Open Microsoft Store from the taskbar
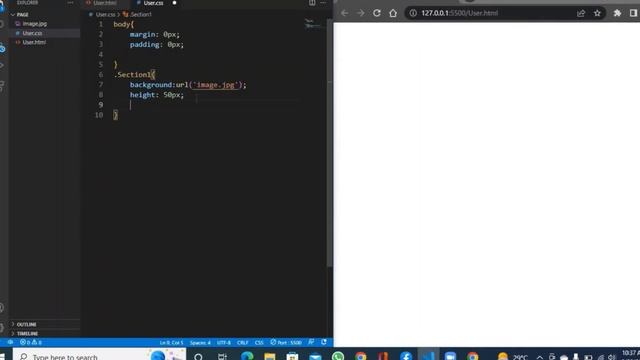The height and width of the screenshot is (360, 640). 292,356
